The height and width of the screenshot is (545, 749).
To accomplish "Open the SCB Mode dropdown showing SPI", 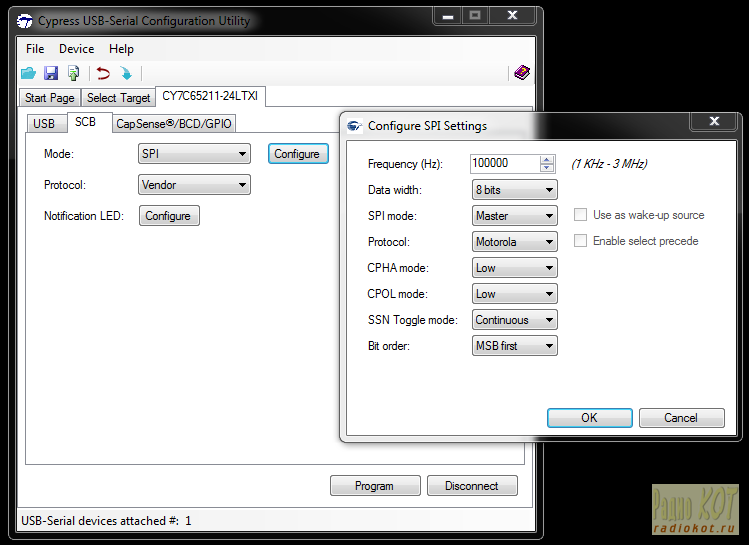I will 194,154.
